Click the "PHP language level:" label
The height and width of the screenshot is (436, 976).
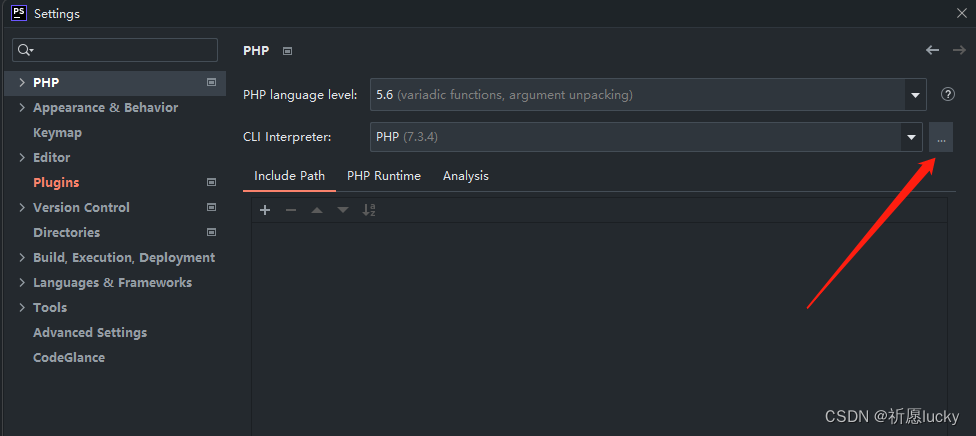click(301, 95)
